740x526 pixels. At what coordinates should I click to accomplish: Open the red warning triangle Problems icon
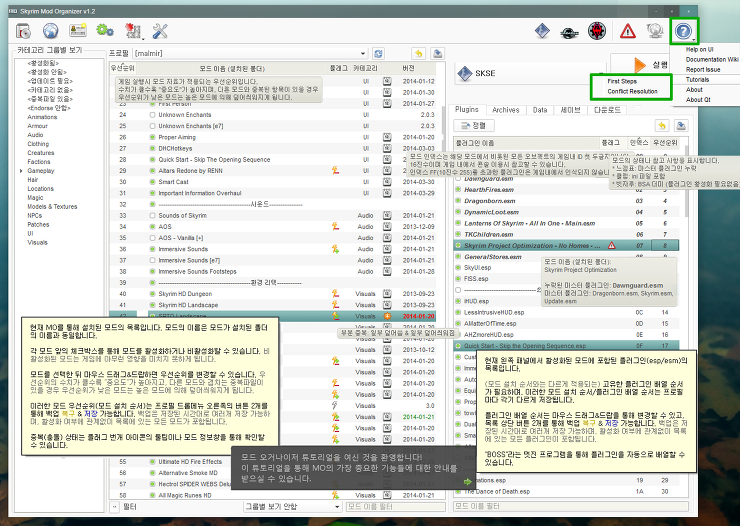click(x=627, y=32)
